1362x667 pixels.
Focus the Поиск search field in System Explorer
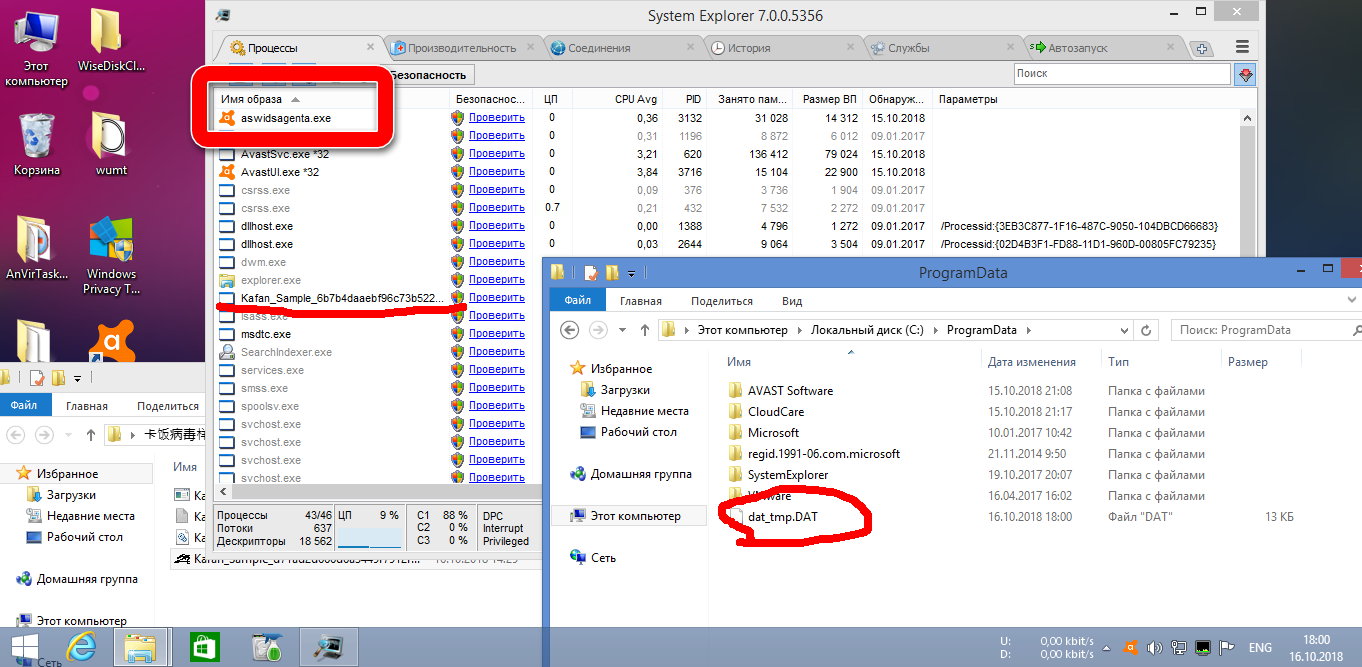1120,74
